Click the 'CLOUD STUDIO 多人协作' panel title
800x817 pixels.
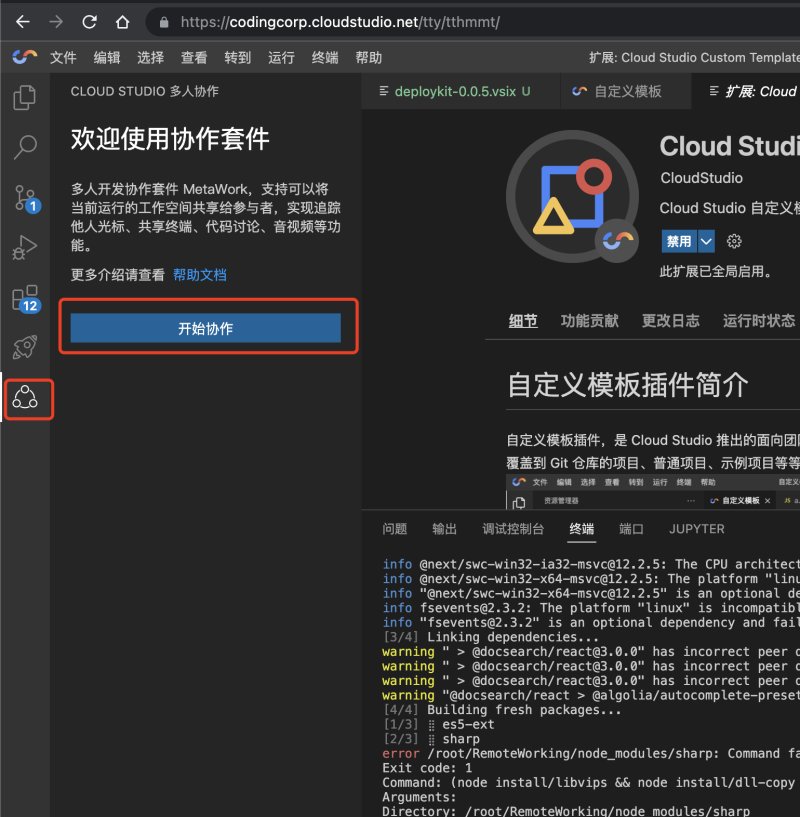[144, 91]
